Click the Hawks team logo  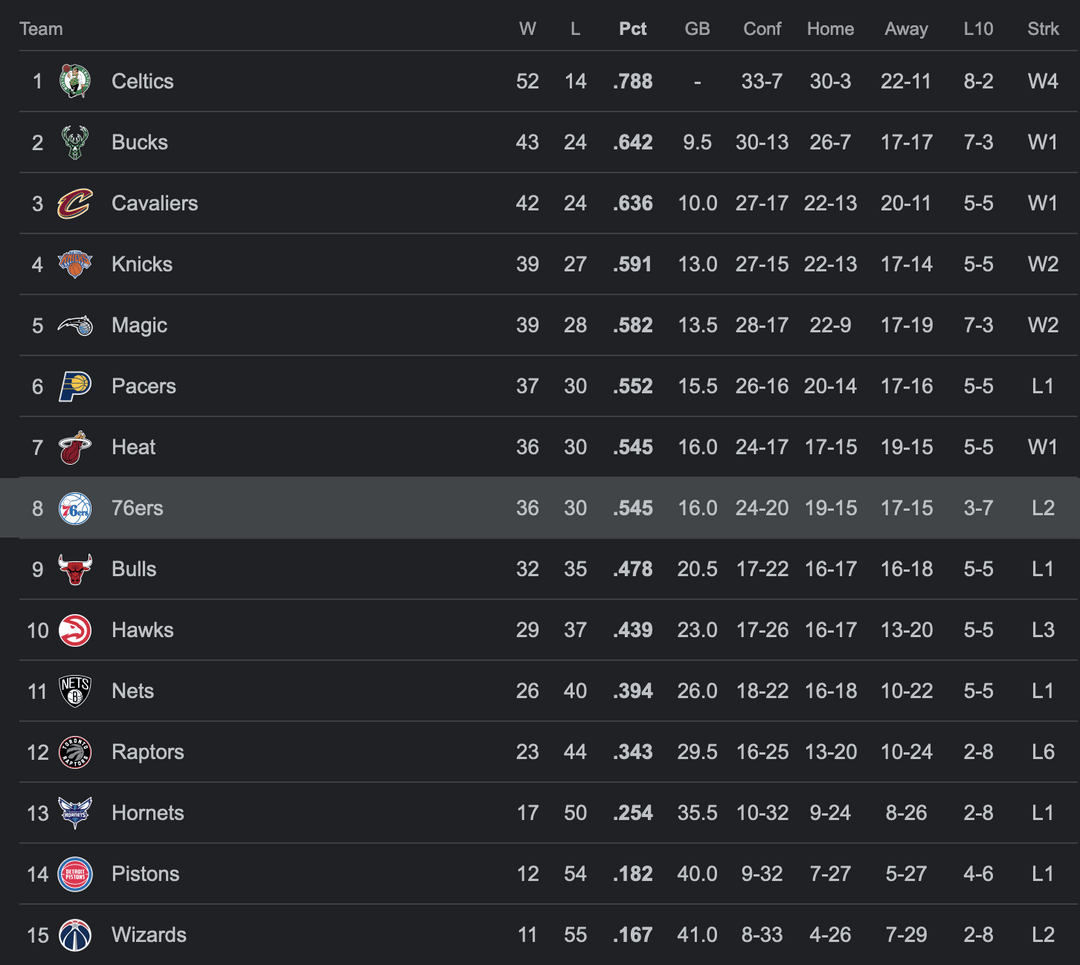coord(75,630)
